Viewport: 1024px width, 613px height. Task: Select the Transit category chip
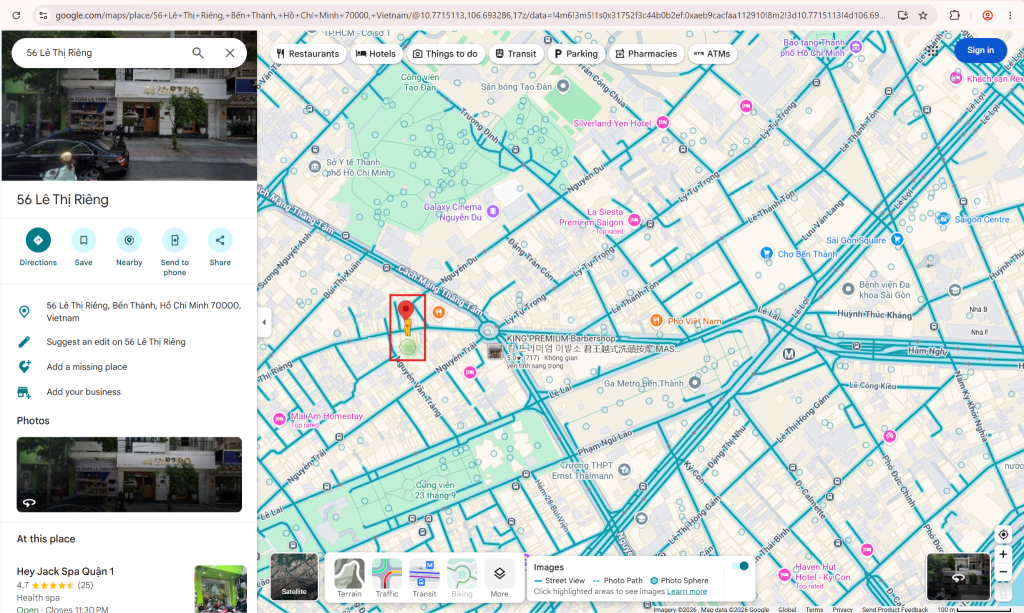(x=516, y=54)
